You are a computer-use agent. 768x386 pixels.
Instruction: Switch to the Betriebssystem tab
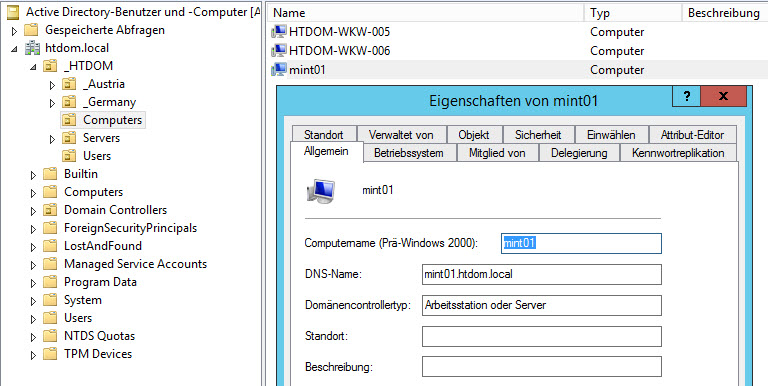click(x=409, y=153)
